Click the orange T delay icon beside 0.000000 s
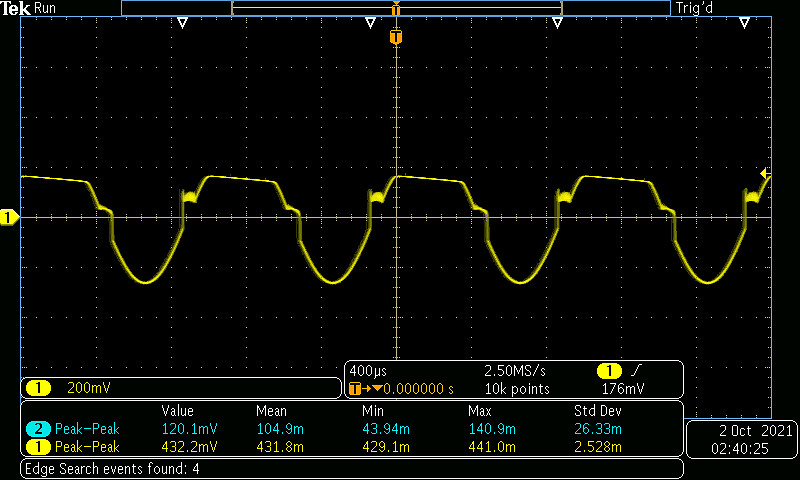This screenshot has width=800, height=480. (x=355, y=389)
